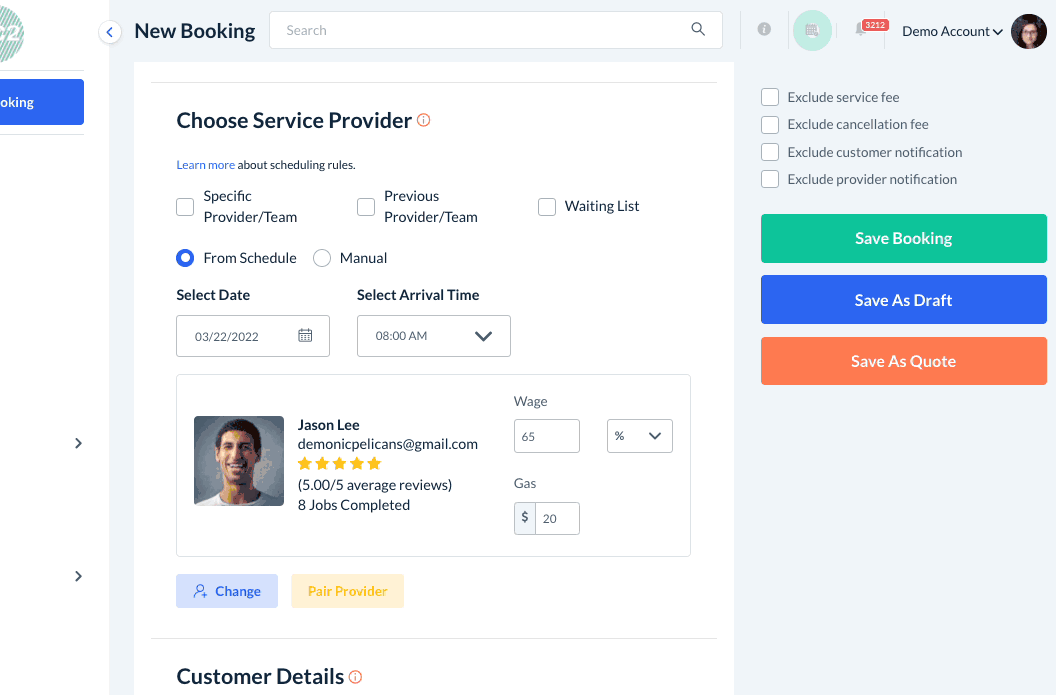Screen dimensions: 1056x695
Task: Click the search magnifier icon
Action: [x=698, y=30]
